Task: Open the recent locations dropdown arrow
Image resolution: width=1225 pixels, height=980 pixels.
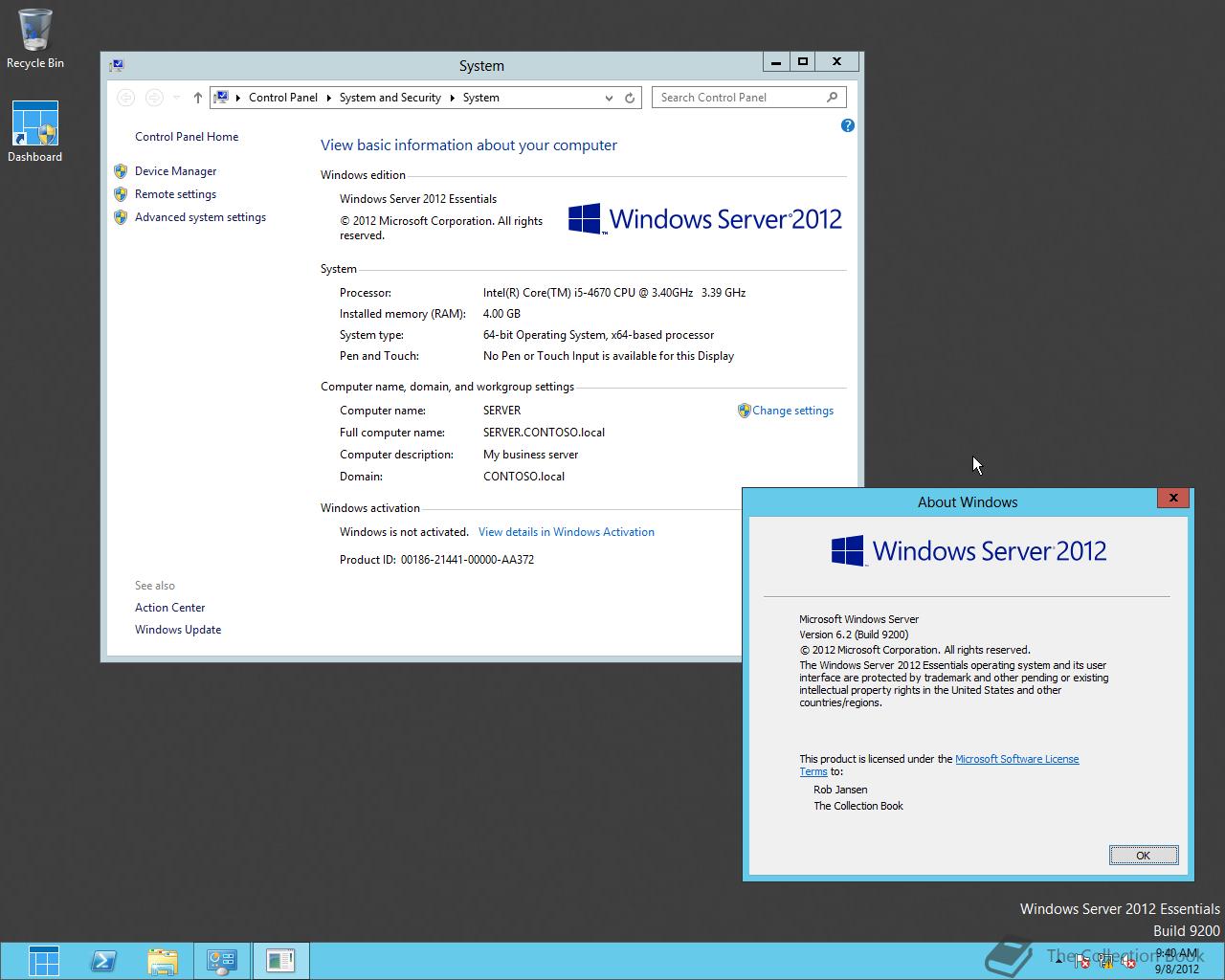Action: (x=176, y=98)
